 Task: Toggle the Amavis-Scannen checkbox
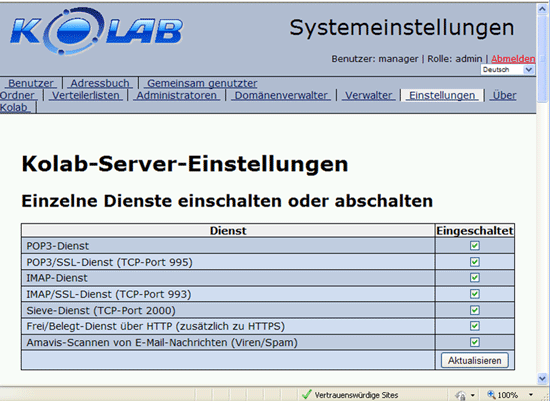[475, 342]
